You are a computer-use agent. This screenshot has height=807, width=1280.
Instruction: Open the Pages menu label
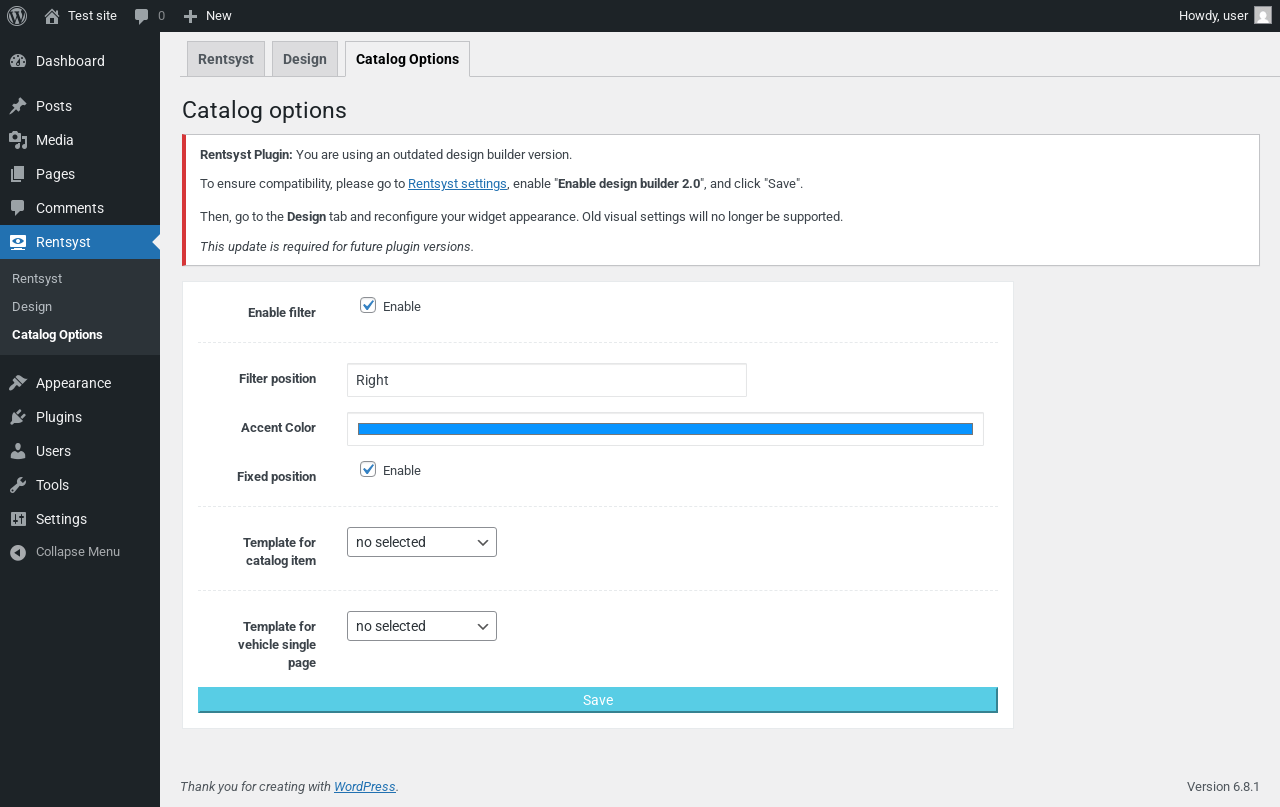[55, 174]
